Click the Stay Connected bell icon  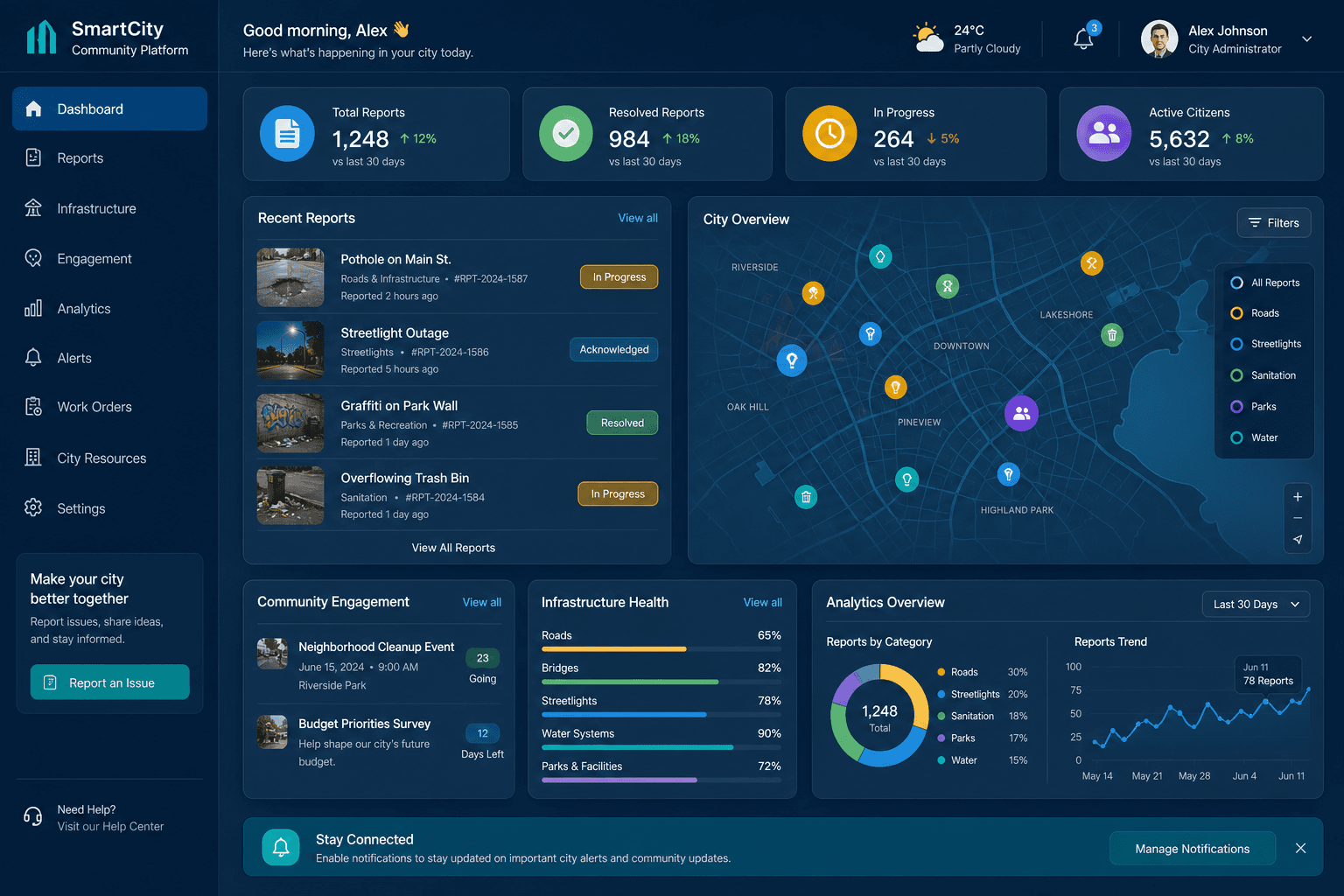281,847
